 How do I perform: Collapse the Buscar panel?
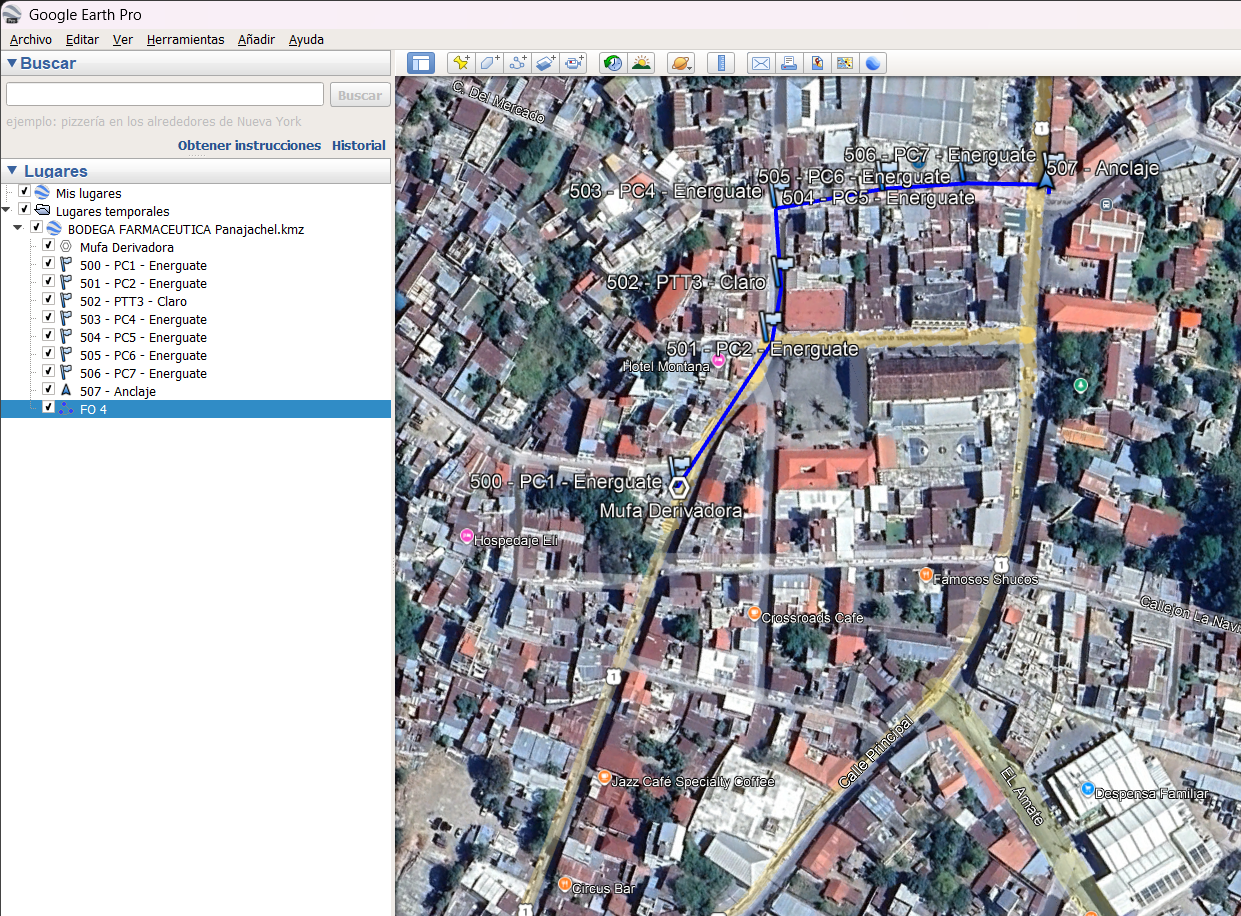point(12,63)
